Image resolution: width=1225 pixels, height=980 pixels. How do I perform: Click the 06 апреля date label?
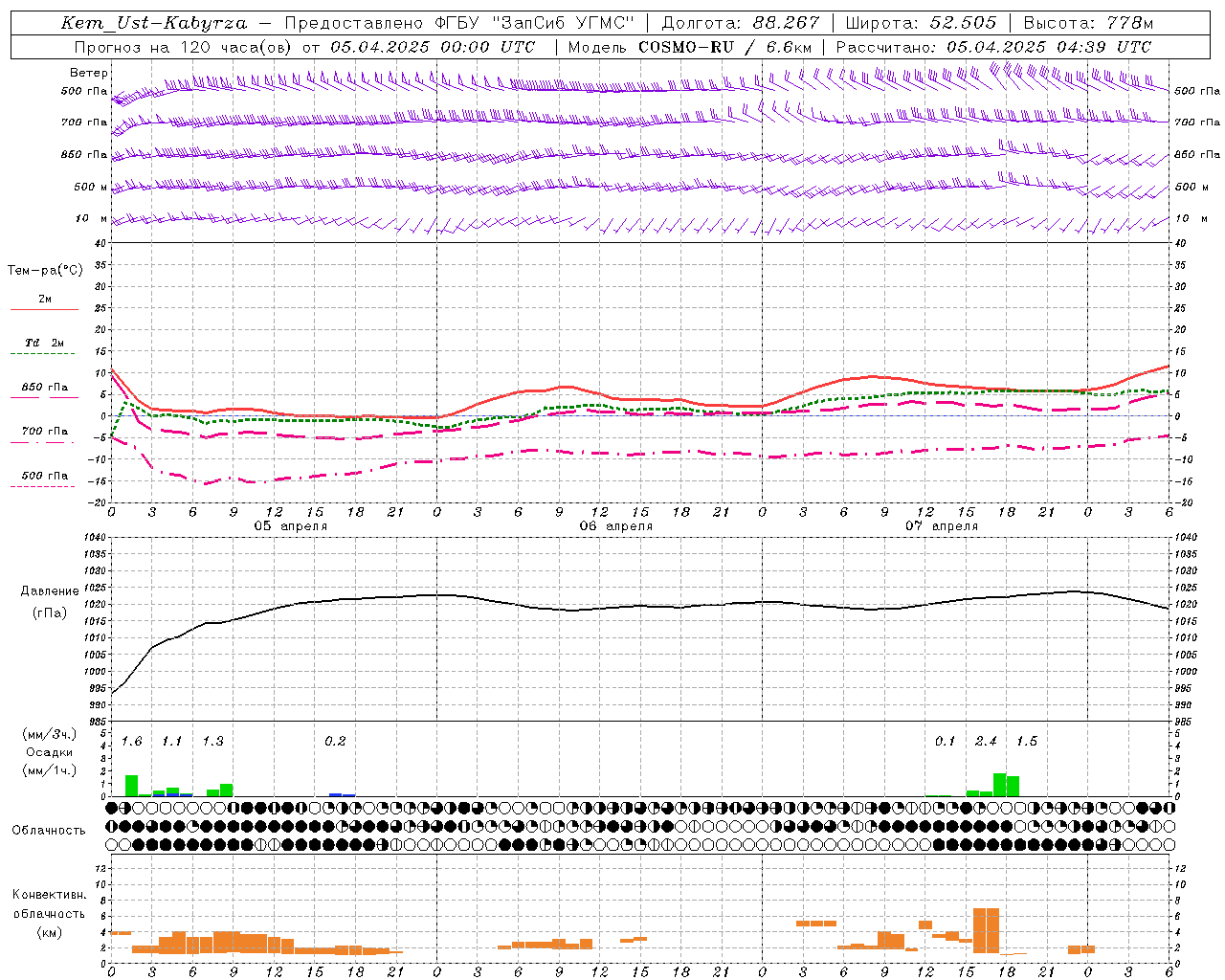(616, 526)
